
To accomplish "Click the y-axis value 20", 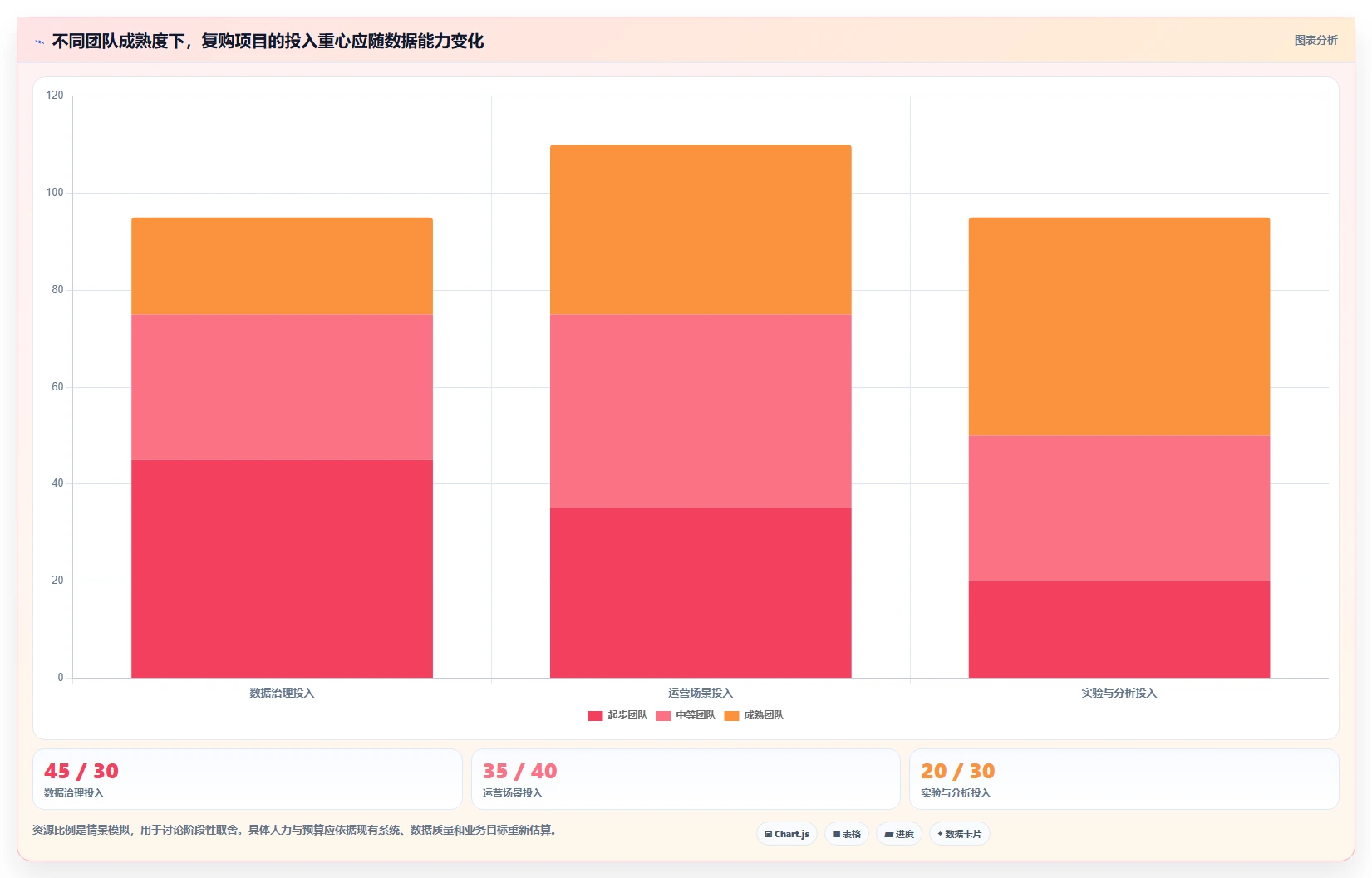I will click(x=57, y=581).
